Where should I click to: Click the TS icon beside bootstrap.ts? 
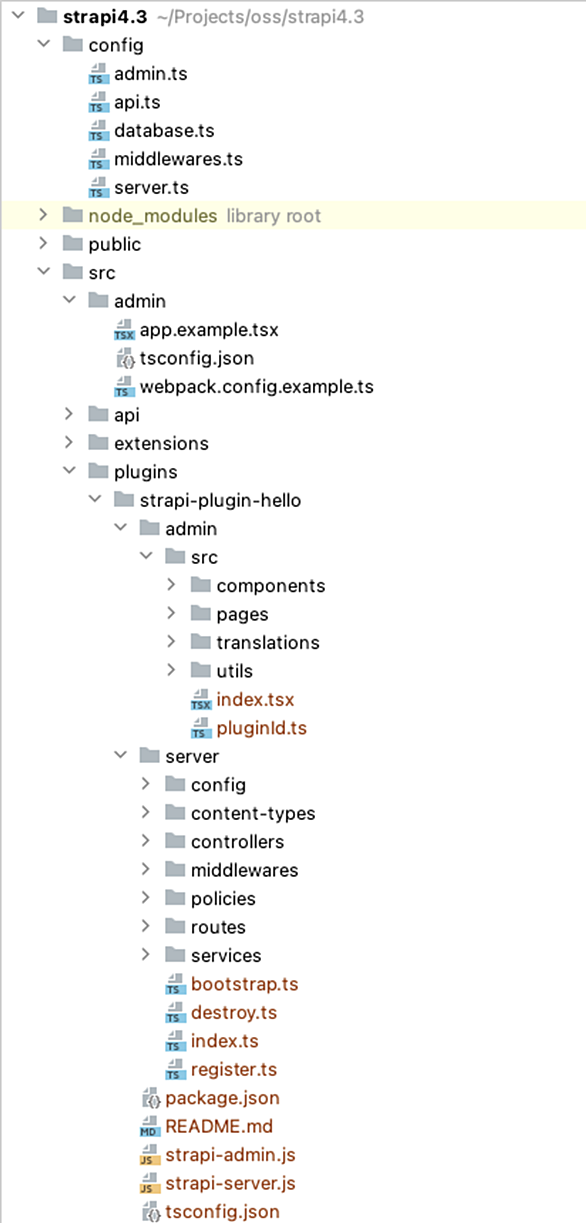[x=175, y=985]
